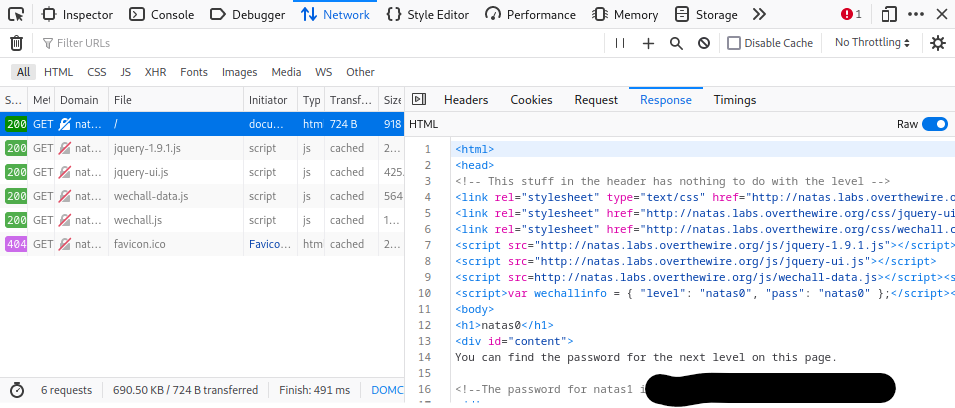Open the network search magnifier
Viewport: 955px width, 408px height.
pos(676,43)
